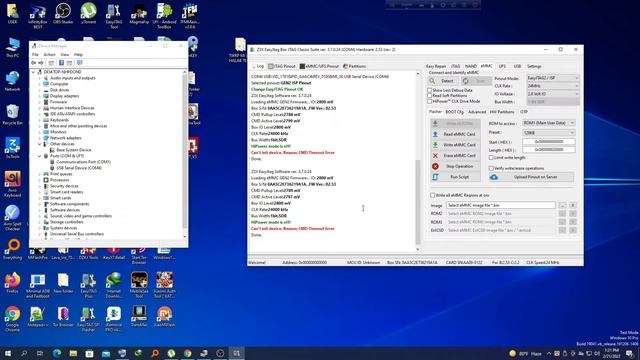This screenshot has height=360, width=640.
Task: Open the CLK Rate dropdown
Action: [x=553, y=86]
